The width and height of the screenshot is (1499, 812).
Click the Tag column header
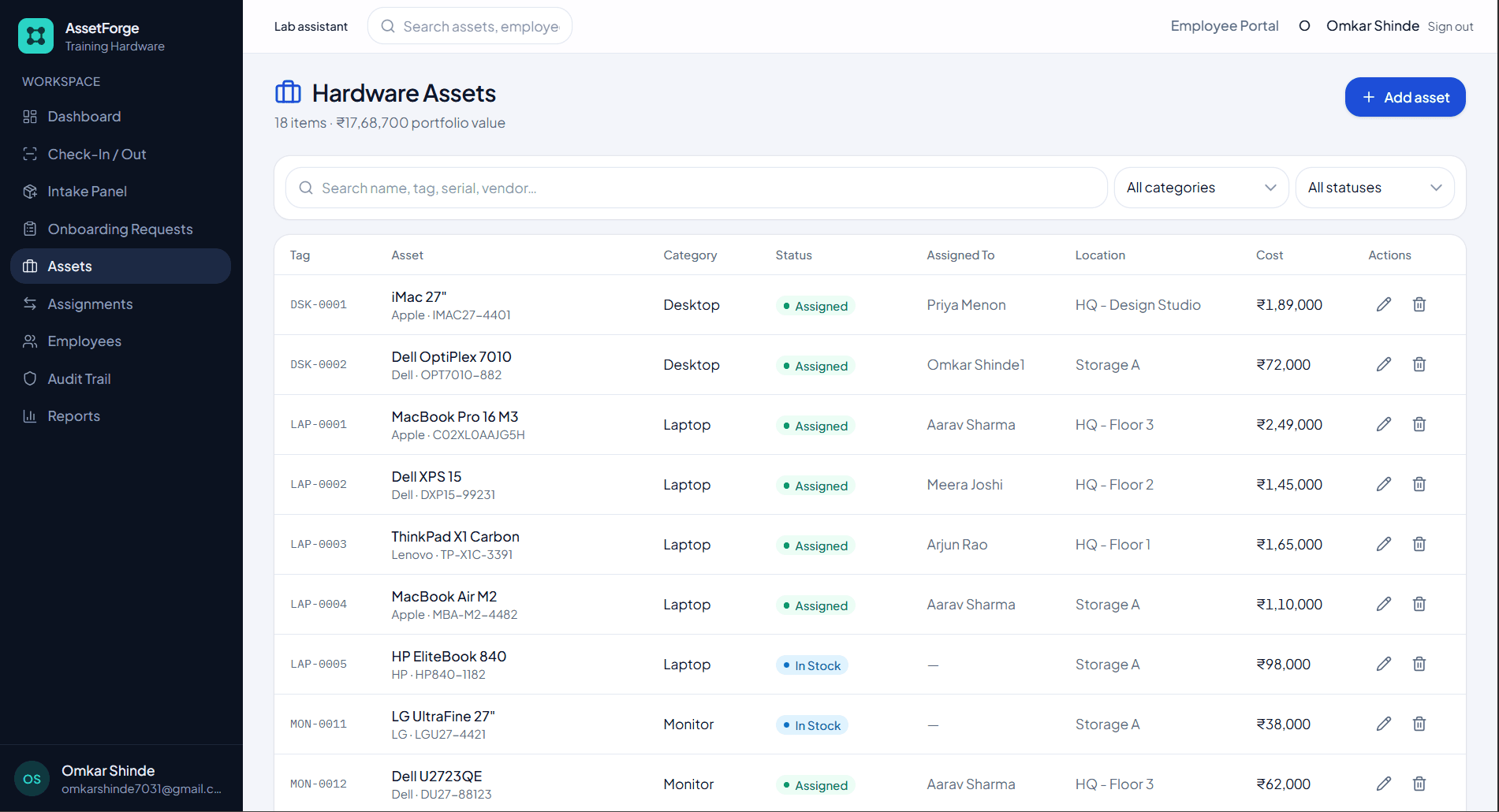(x=300, y=255)
